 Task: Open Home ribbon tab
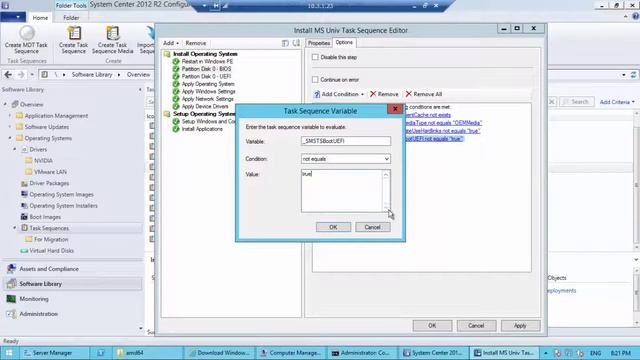40,18
